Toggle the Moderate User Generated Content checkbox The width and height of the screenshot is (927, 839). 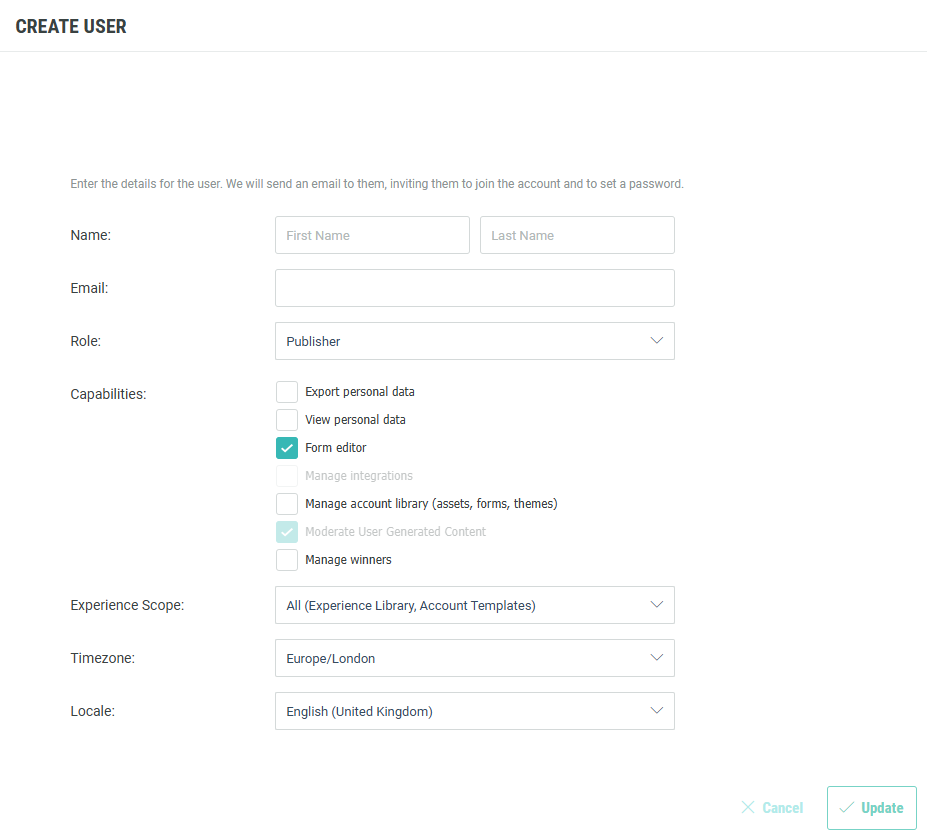coord(287,532)
